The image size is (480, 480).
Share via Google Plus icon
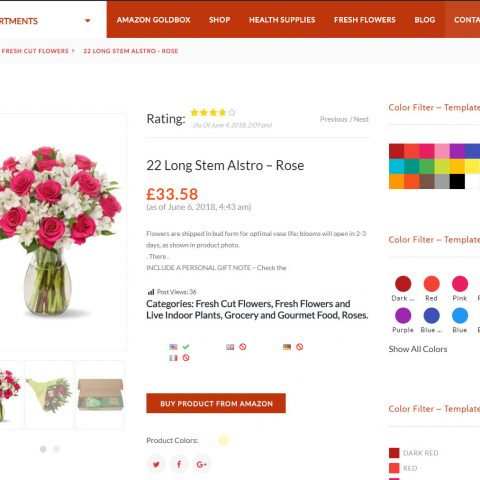[201, 464]
